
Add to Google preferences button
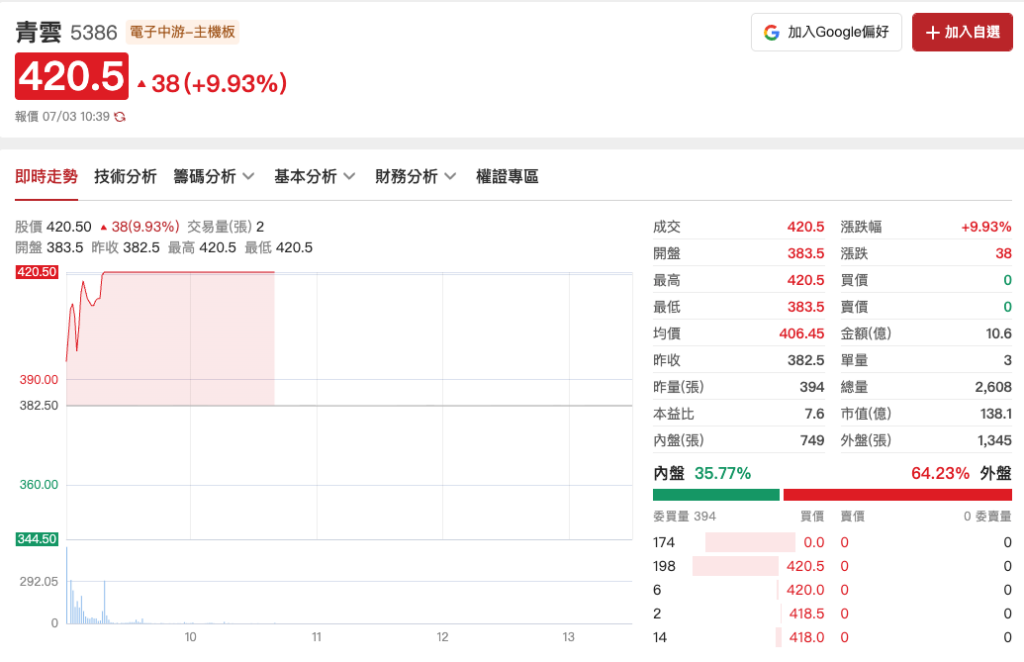pos(826,32)
